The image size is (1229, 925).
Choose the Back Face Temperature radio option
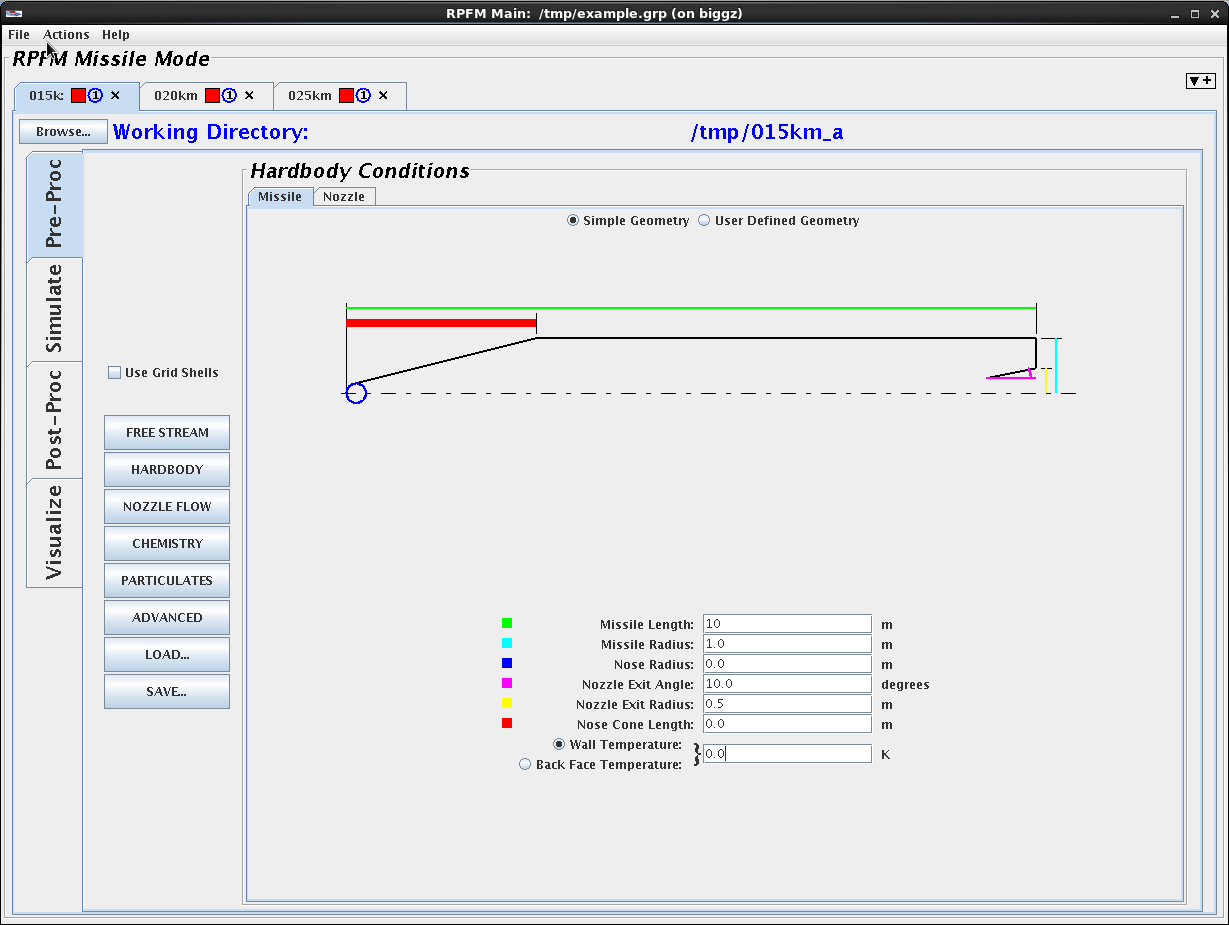525,765
